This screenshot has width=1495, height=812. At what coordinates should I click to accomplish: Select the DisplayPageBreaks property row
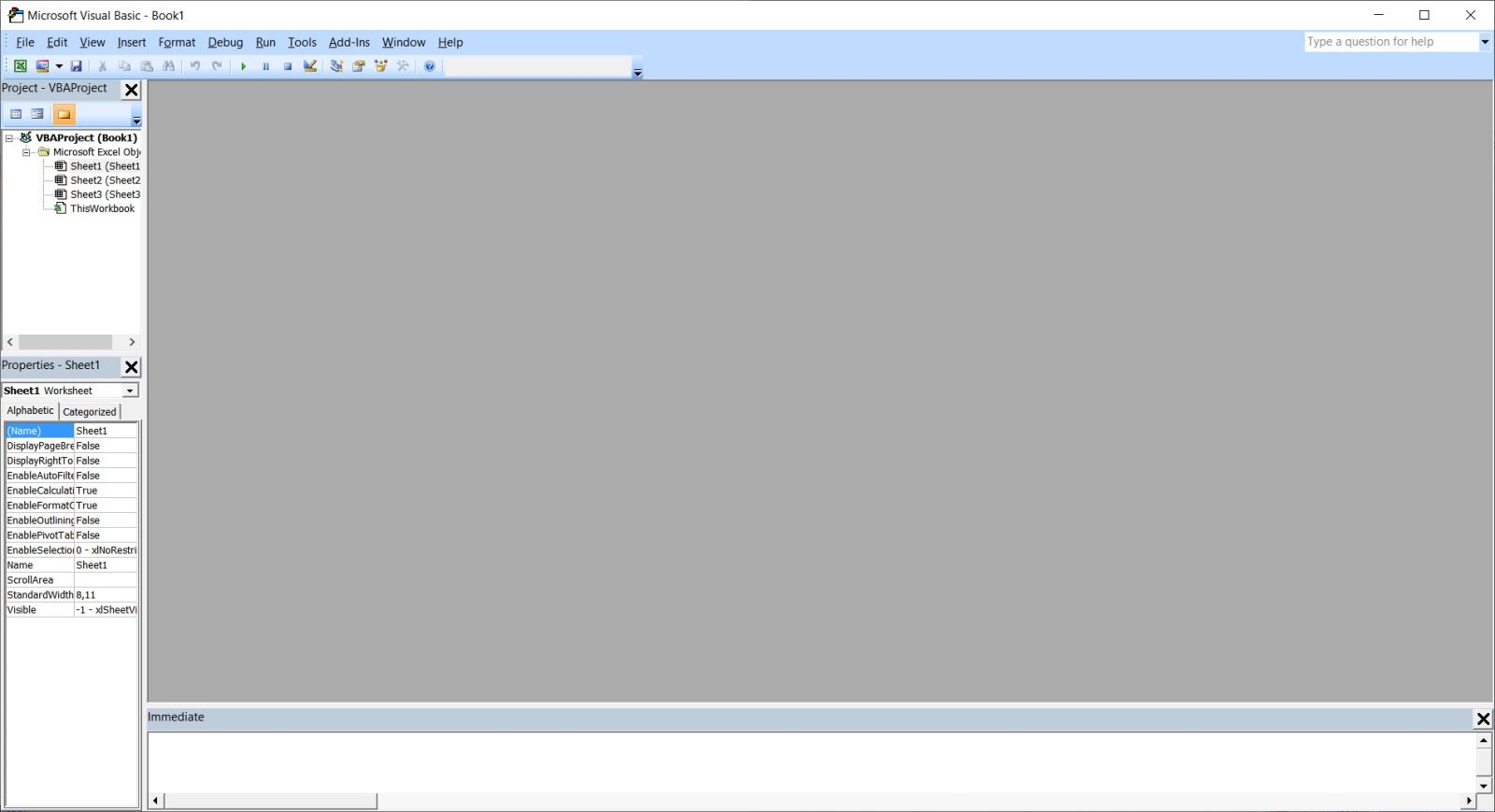click(71, 446)
